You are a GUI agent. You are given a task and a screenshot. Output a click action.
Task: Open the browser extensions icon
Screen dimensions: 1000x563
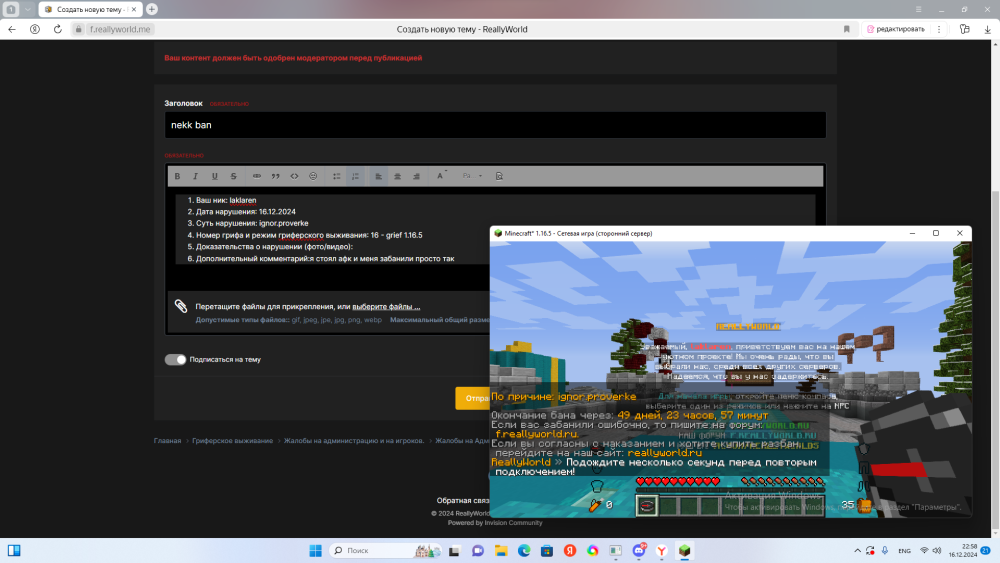point(964,29)
